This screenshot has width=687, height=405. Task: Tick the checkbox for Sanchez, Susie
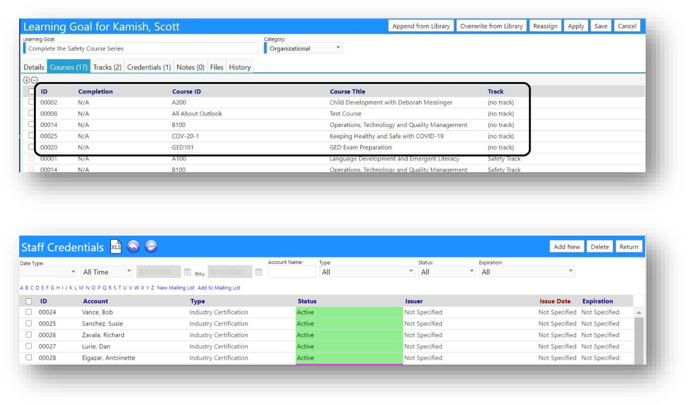pyautogui.click(x=28, y=323)
